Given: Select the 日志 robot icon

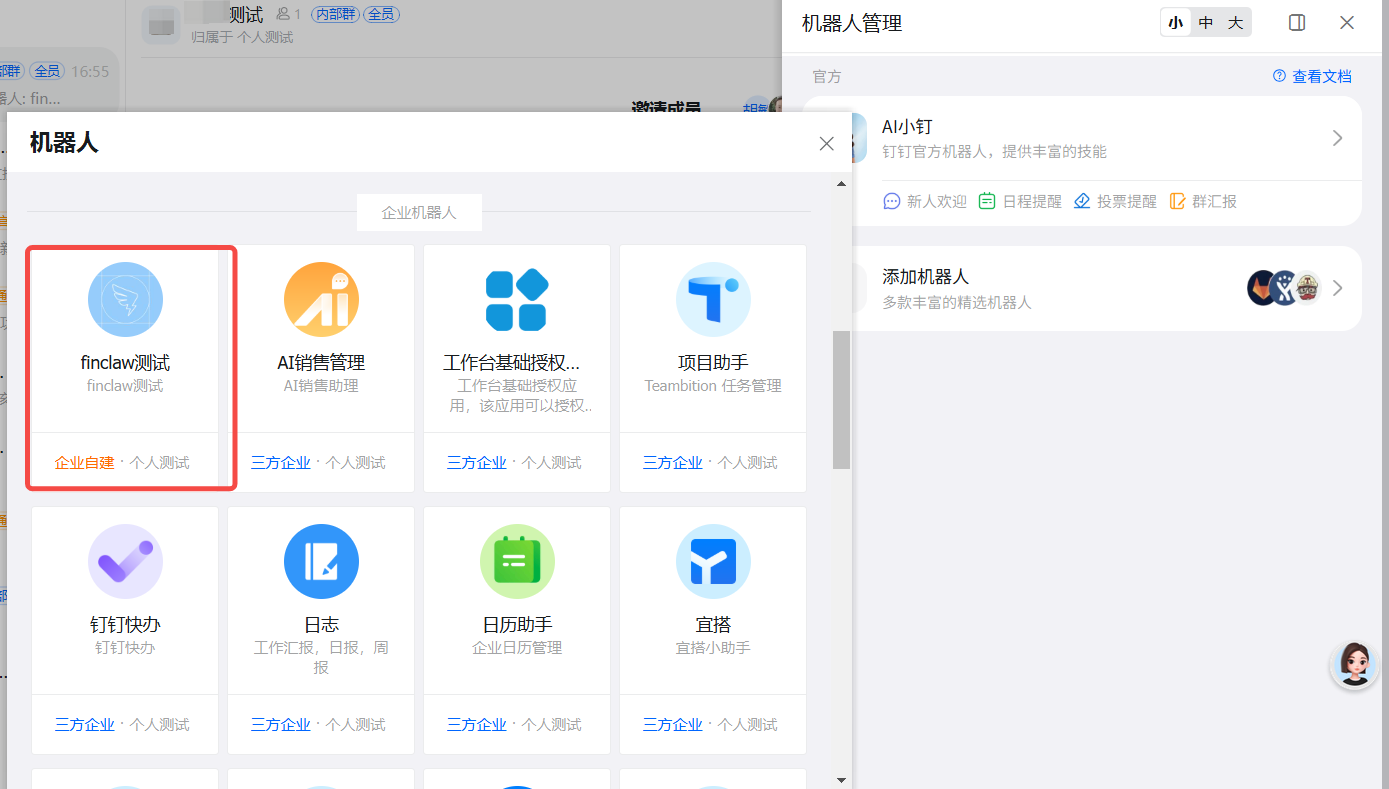Looking at the screenshot, I should pos(321,561).
